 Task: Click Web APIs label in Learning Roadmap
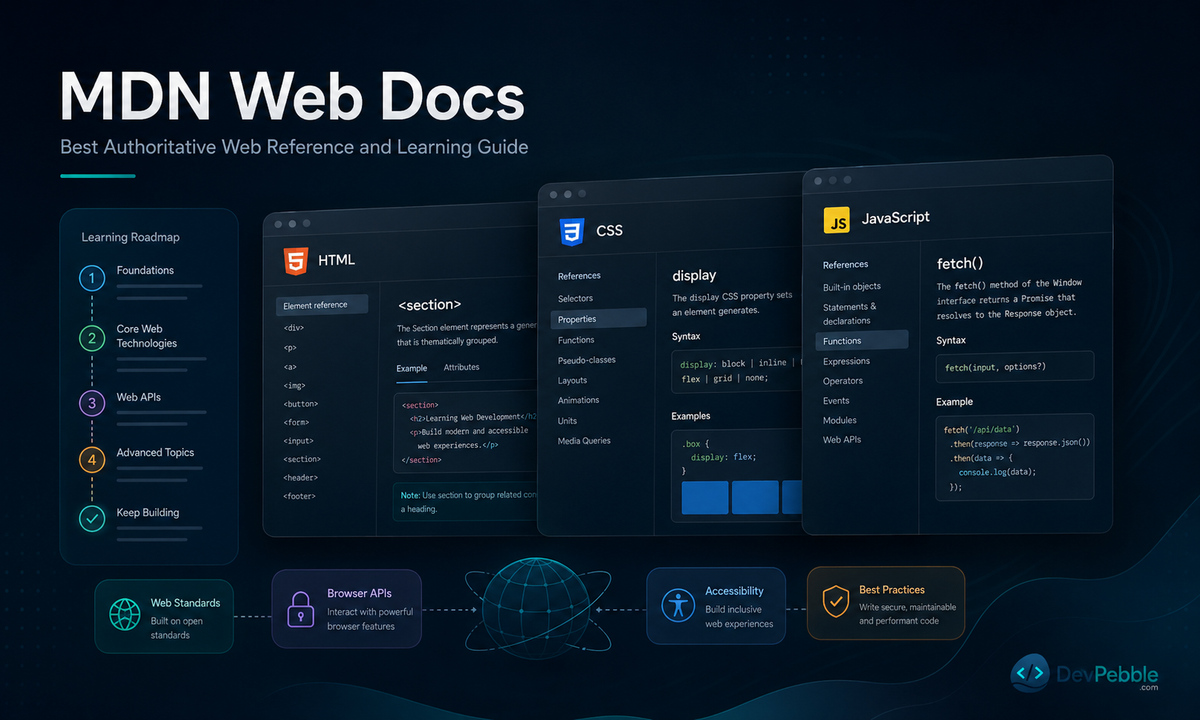(138, 397)
